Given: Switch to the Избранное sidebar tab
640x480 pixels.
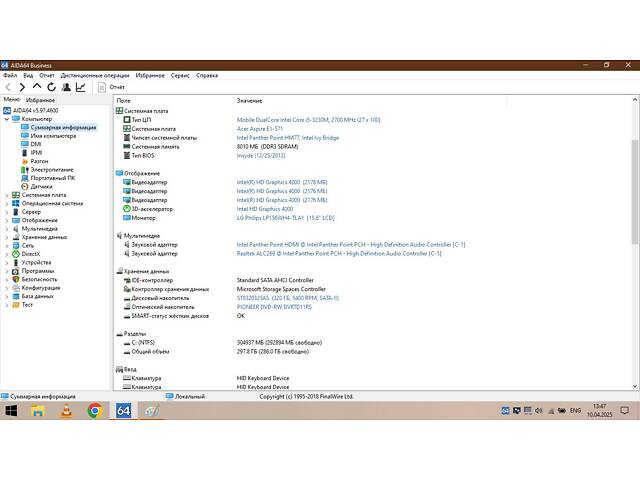Looking at the screenshot, I should tap(40, 100).
